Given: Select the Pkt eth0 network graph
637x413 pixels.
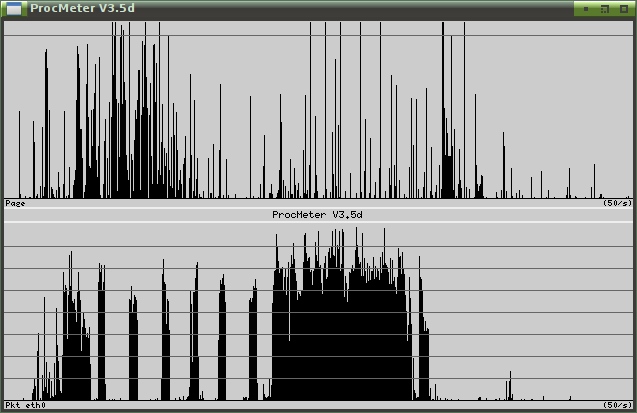Looking at the screenshot, I should 318,311.
